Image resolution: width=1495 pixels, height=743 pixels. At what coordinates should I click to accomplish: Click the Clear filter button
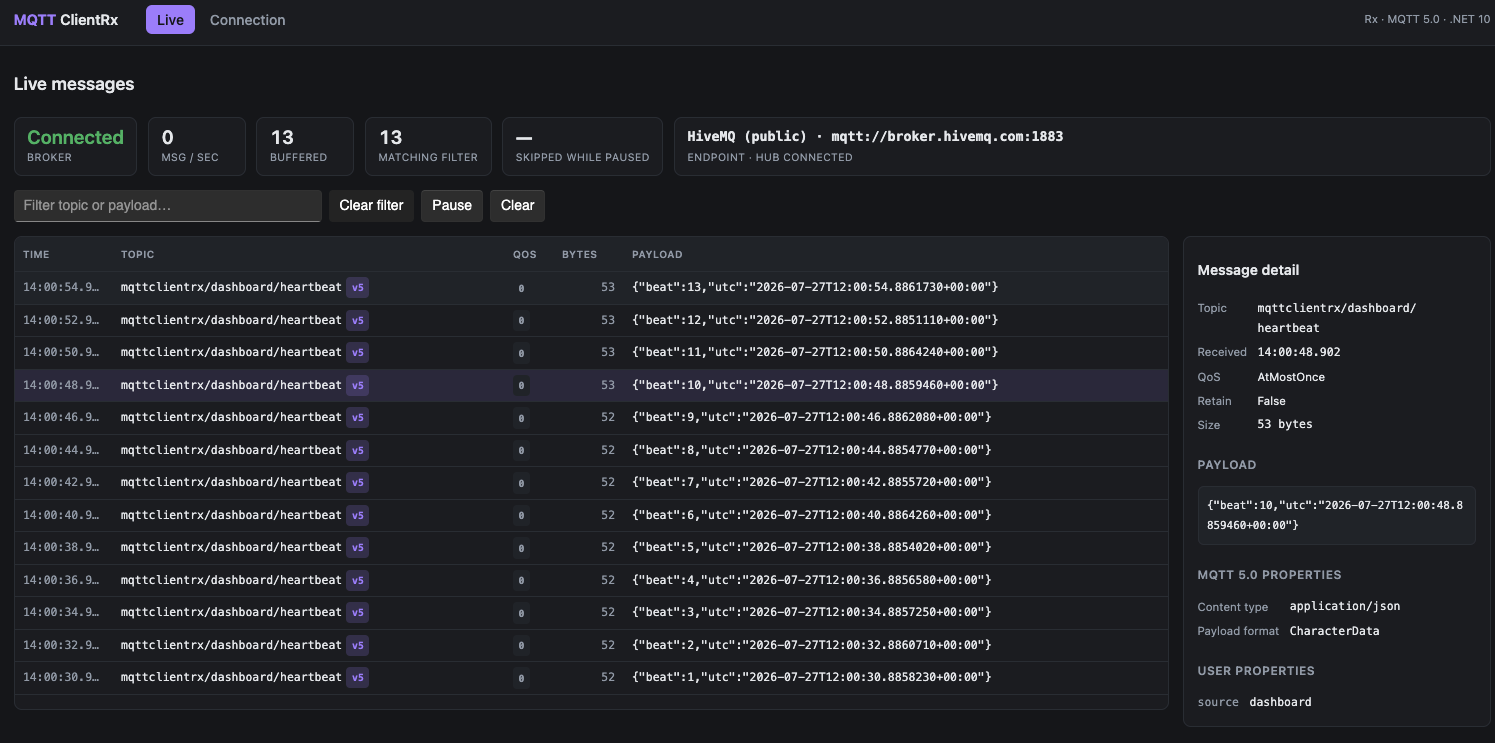(x=371, y=205)
